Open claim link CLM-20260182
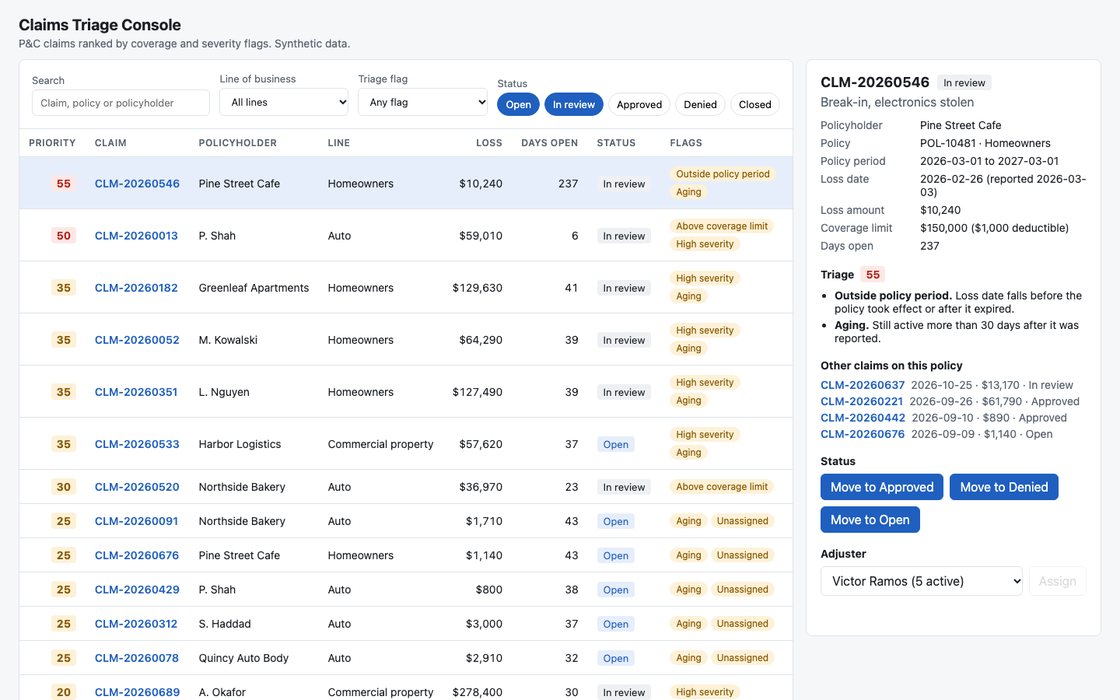 [136, 288]
